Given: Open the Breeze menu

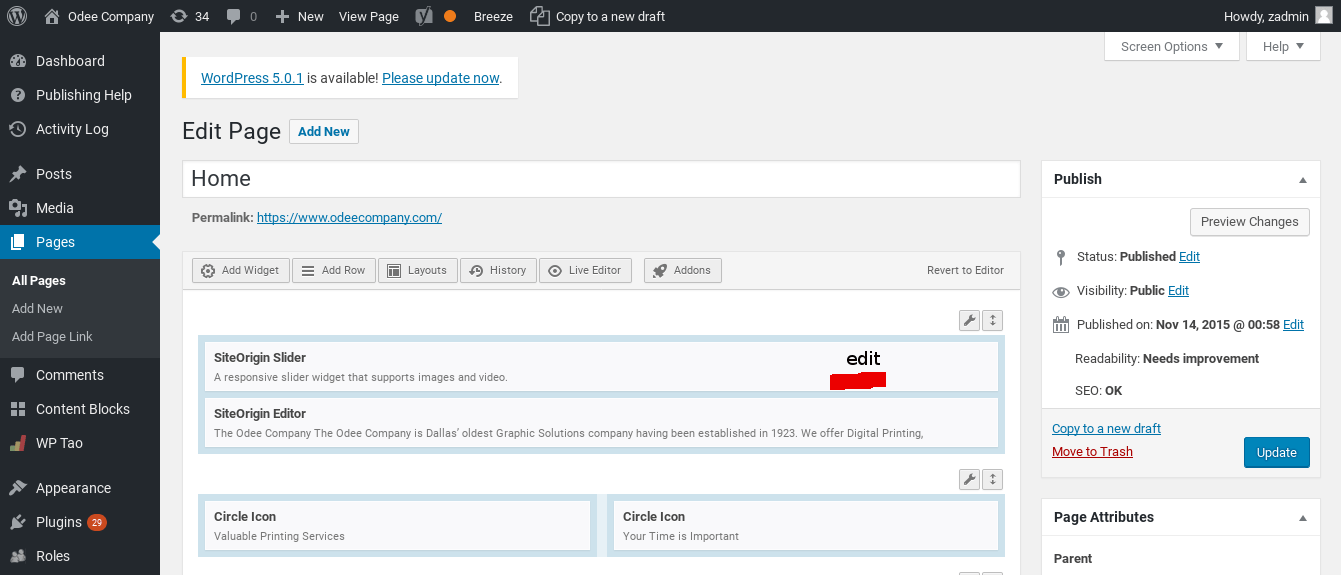Looking at the screenshot, I should [x=493, y=16].
